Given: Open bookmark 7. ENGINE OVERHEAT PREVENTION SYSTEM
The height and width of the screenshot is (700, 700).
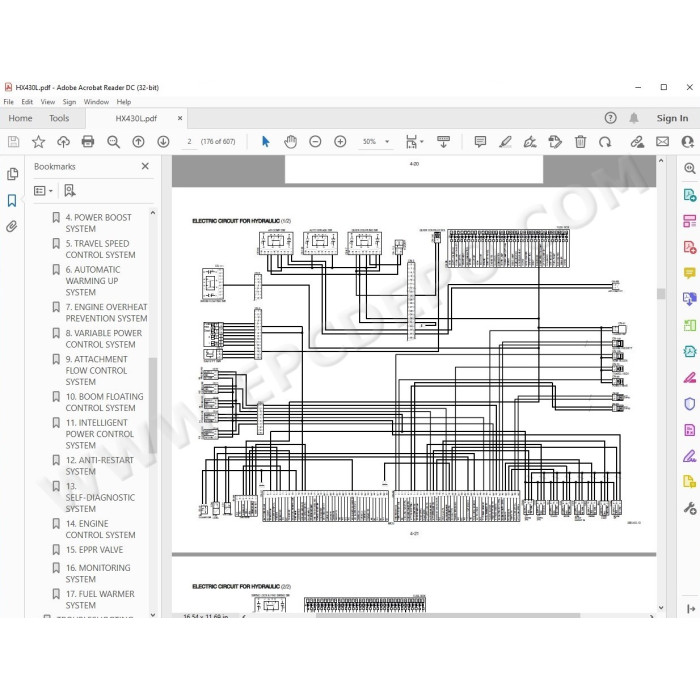Looking at the screenshot, I should [x=106, y=312].
